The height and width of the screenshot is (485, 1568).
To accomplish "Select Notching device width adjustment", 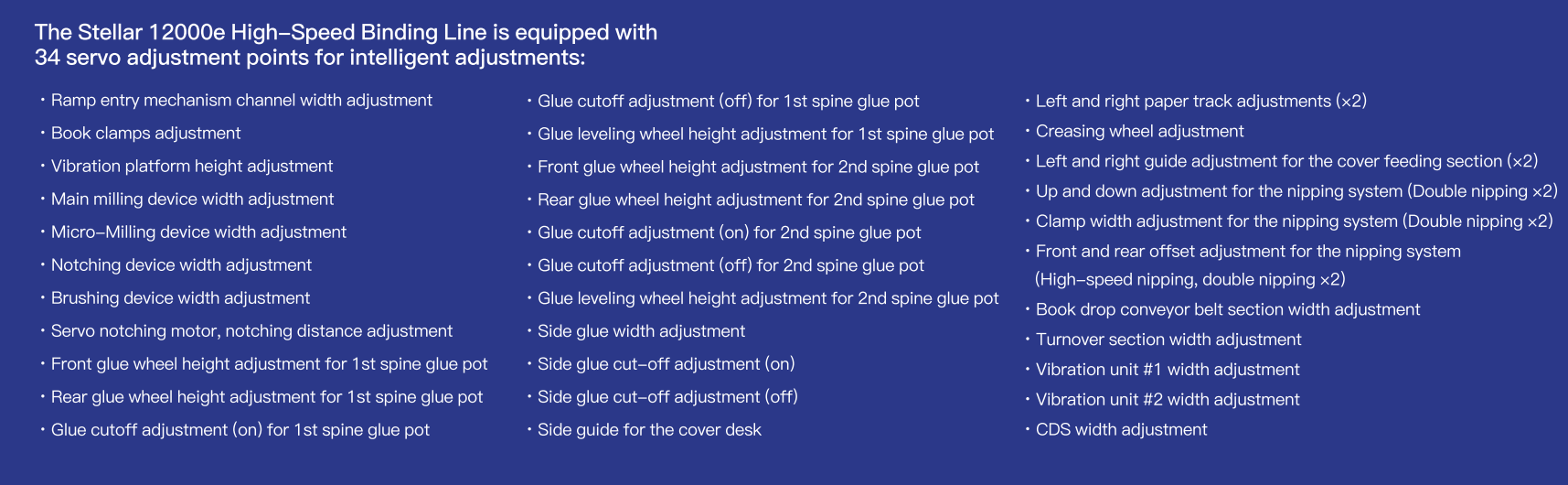I will tap(181, 265).
